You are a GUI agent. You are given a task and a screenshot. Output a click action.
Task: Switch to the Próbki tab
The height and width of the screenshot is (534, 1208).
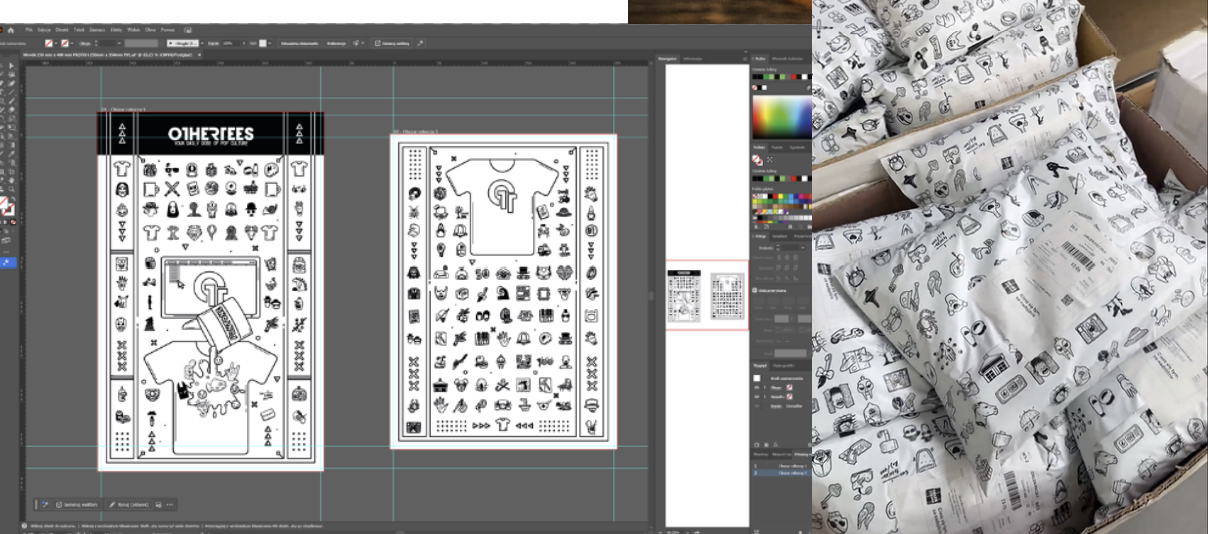(758, 147)
